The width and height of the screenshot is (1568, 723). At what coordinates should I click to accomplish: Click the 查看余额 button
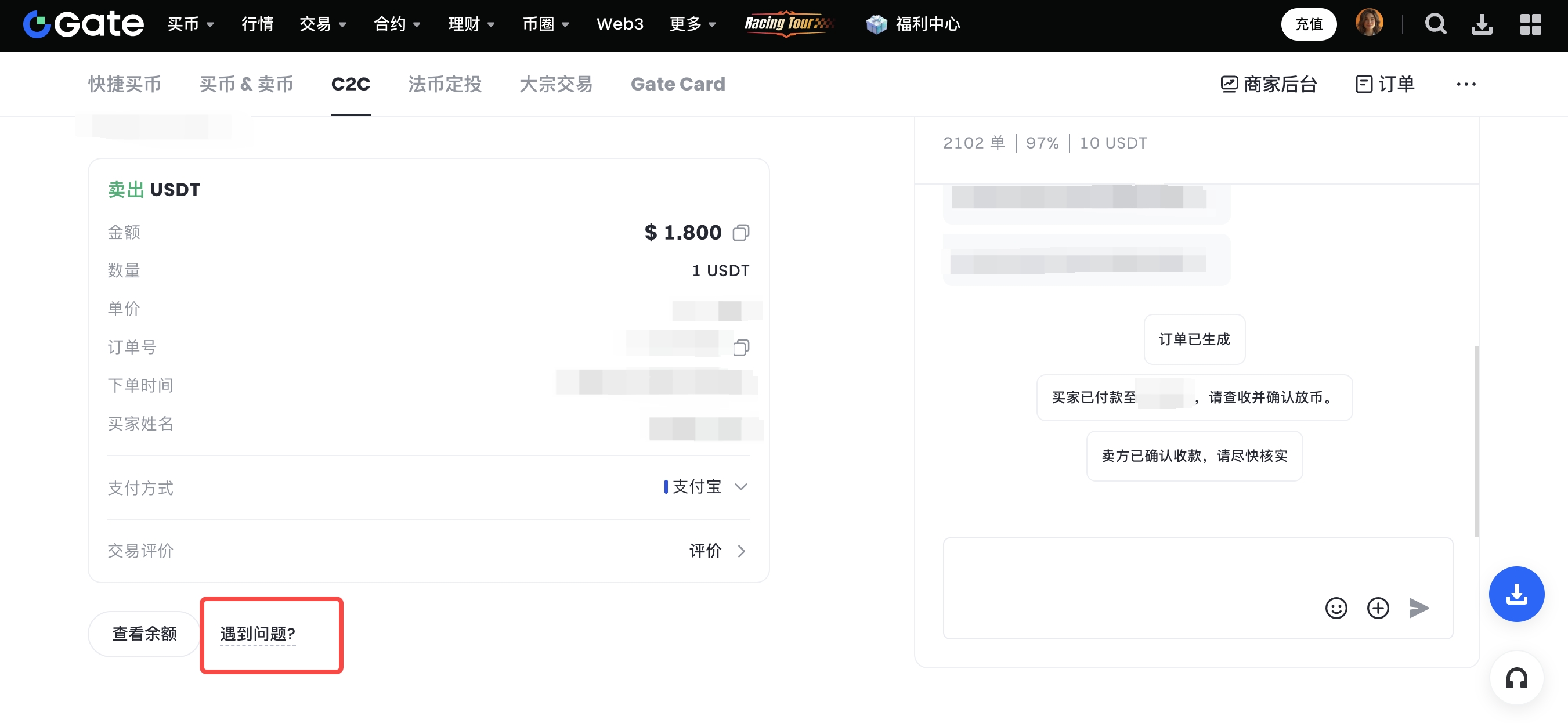[x=144, y=634]
